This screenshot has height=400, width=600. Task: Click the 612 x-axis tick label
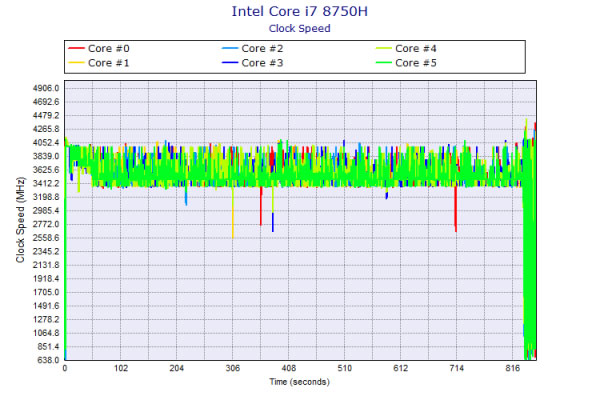[400, 368]
